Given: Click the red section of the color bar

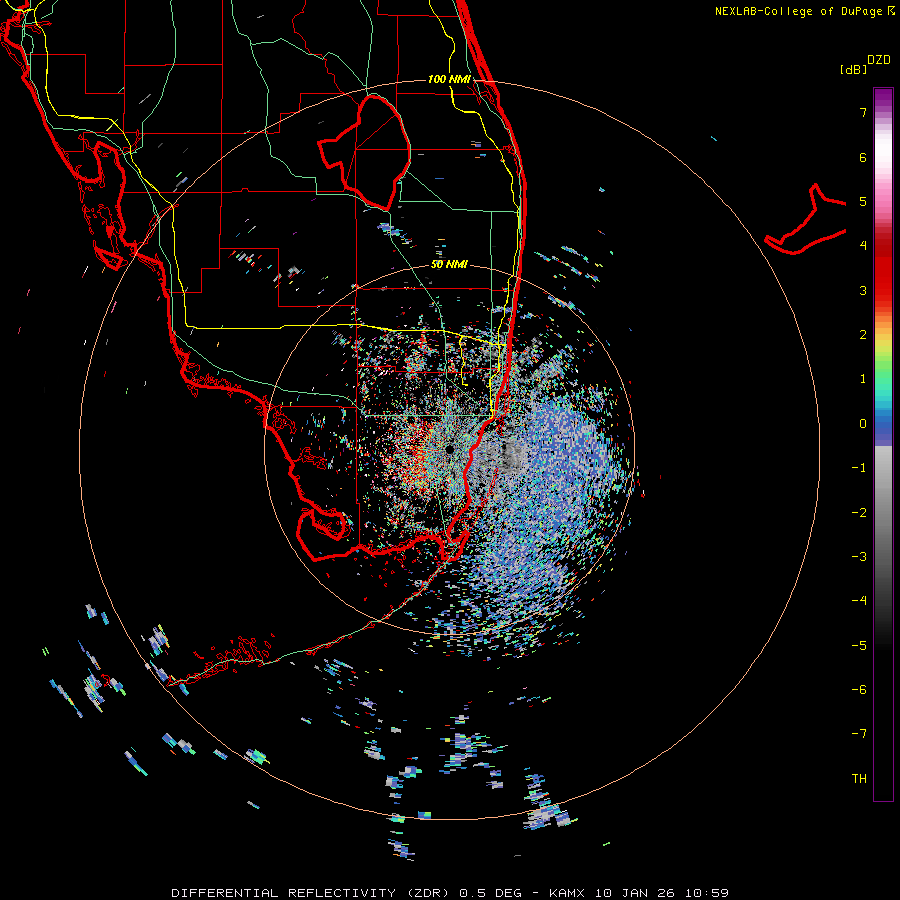Looking at the screenshot, I should [883, 270].
